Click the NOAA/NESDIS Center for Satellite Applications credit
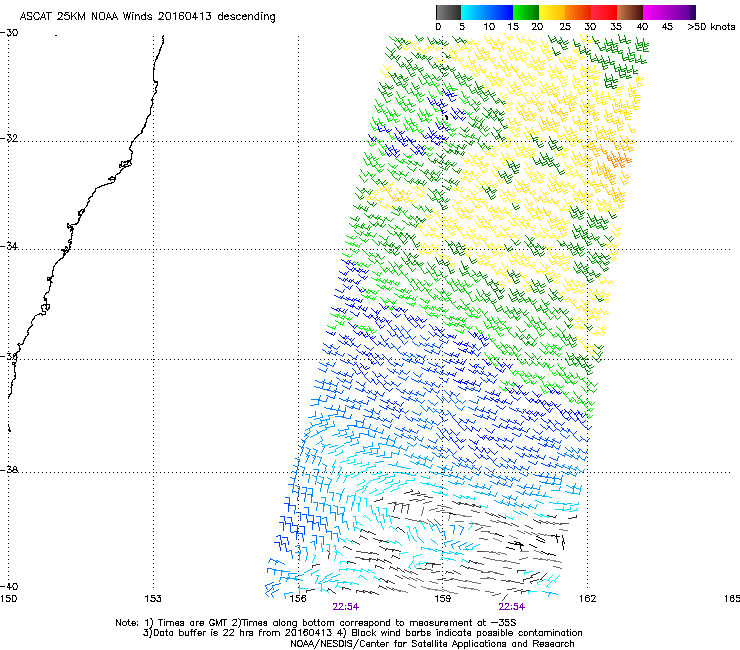 (x=432, y=644)
